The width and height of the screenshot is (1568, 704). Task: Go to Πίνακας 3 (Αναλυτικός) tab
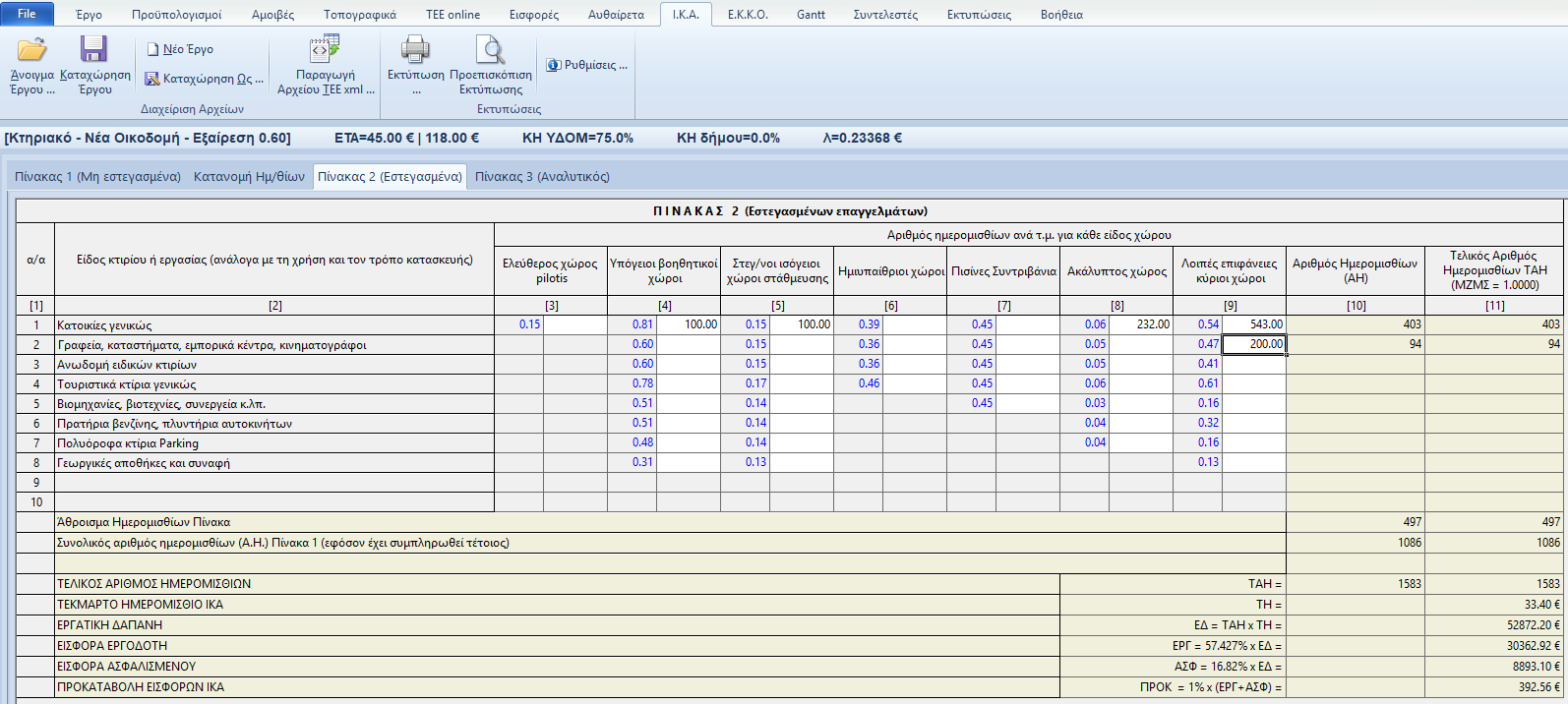(x=542, y=177)
